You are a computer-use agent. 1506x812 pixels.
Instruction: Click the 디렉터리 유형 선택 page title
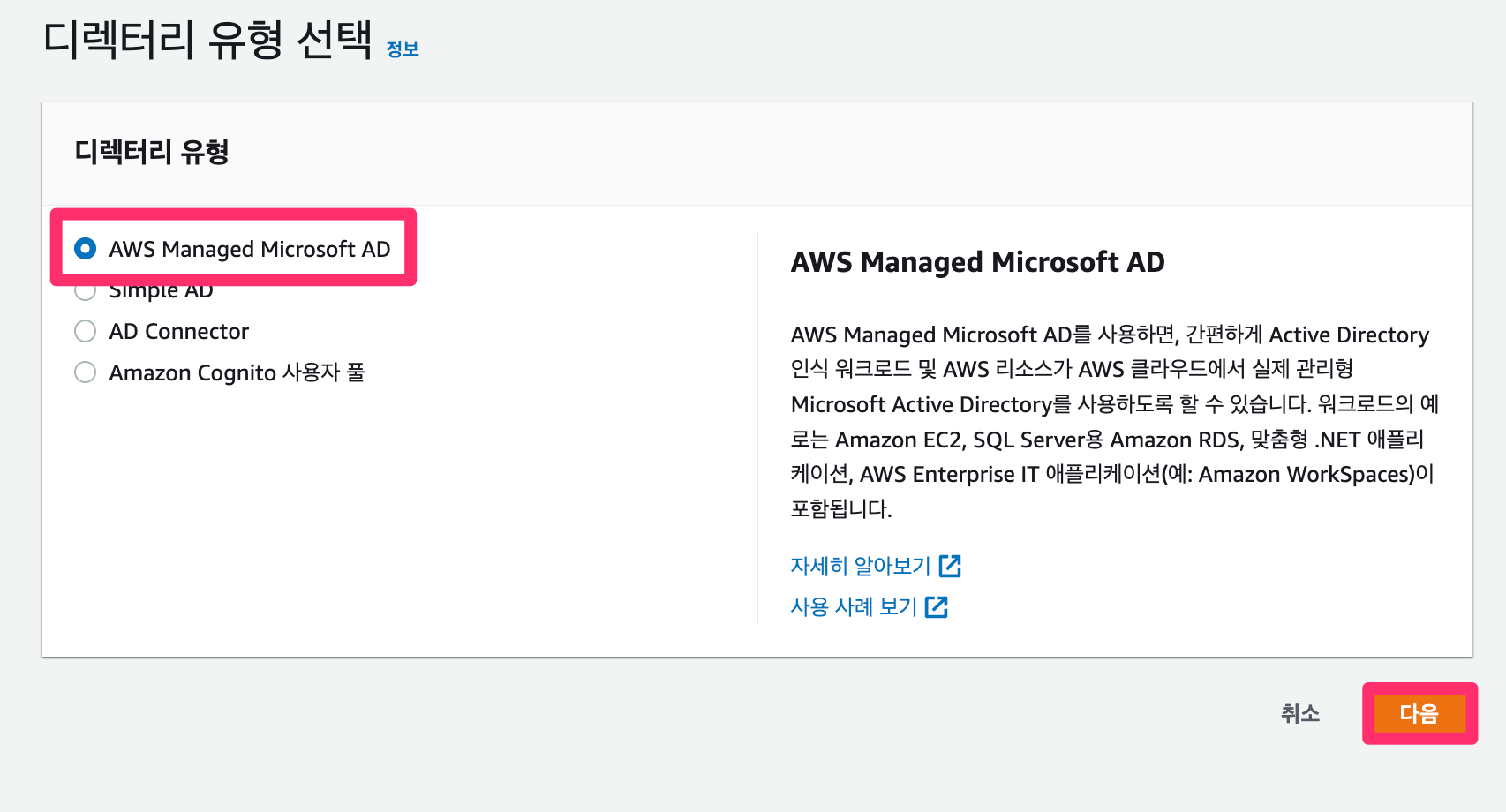[x=207, y=40]
